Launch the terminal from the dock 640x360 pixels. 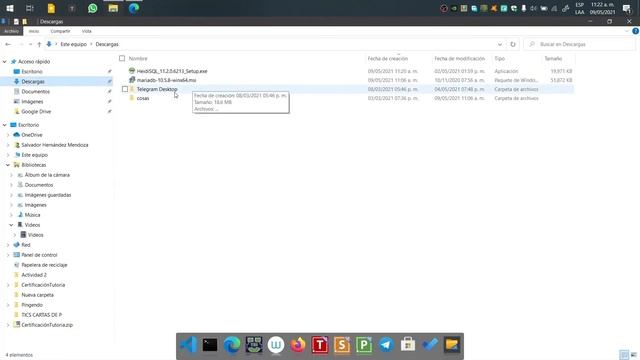point(210,345)
